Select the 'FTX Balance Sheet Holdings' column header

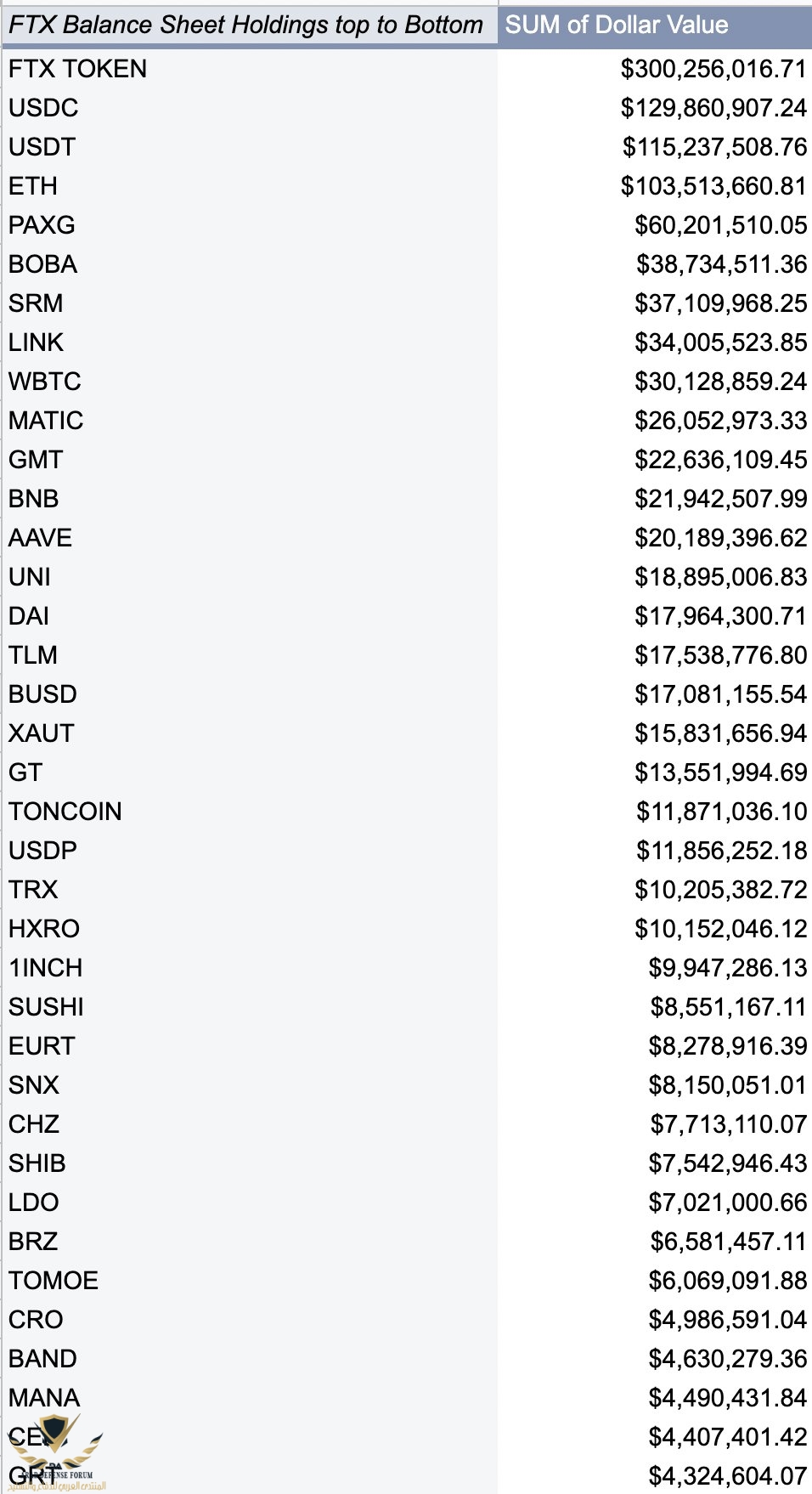pos(246,25)
